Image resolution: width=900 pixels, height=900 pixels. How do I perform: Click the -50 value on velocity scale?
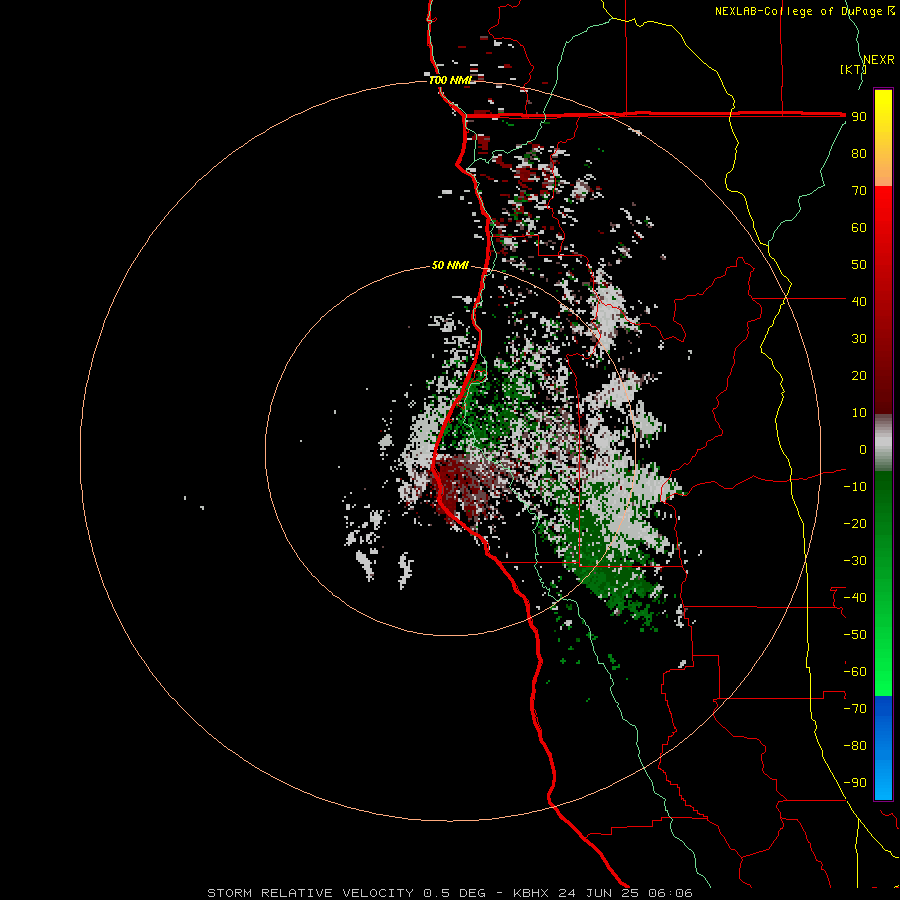click(855, 635)
